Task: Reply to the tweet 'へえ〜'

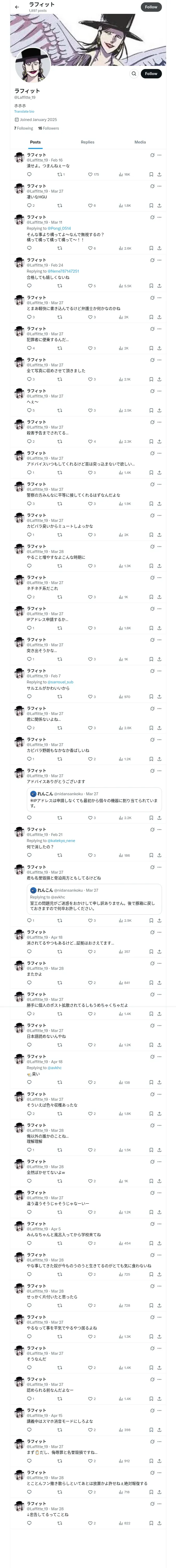Action: coord(29,411)
